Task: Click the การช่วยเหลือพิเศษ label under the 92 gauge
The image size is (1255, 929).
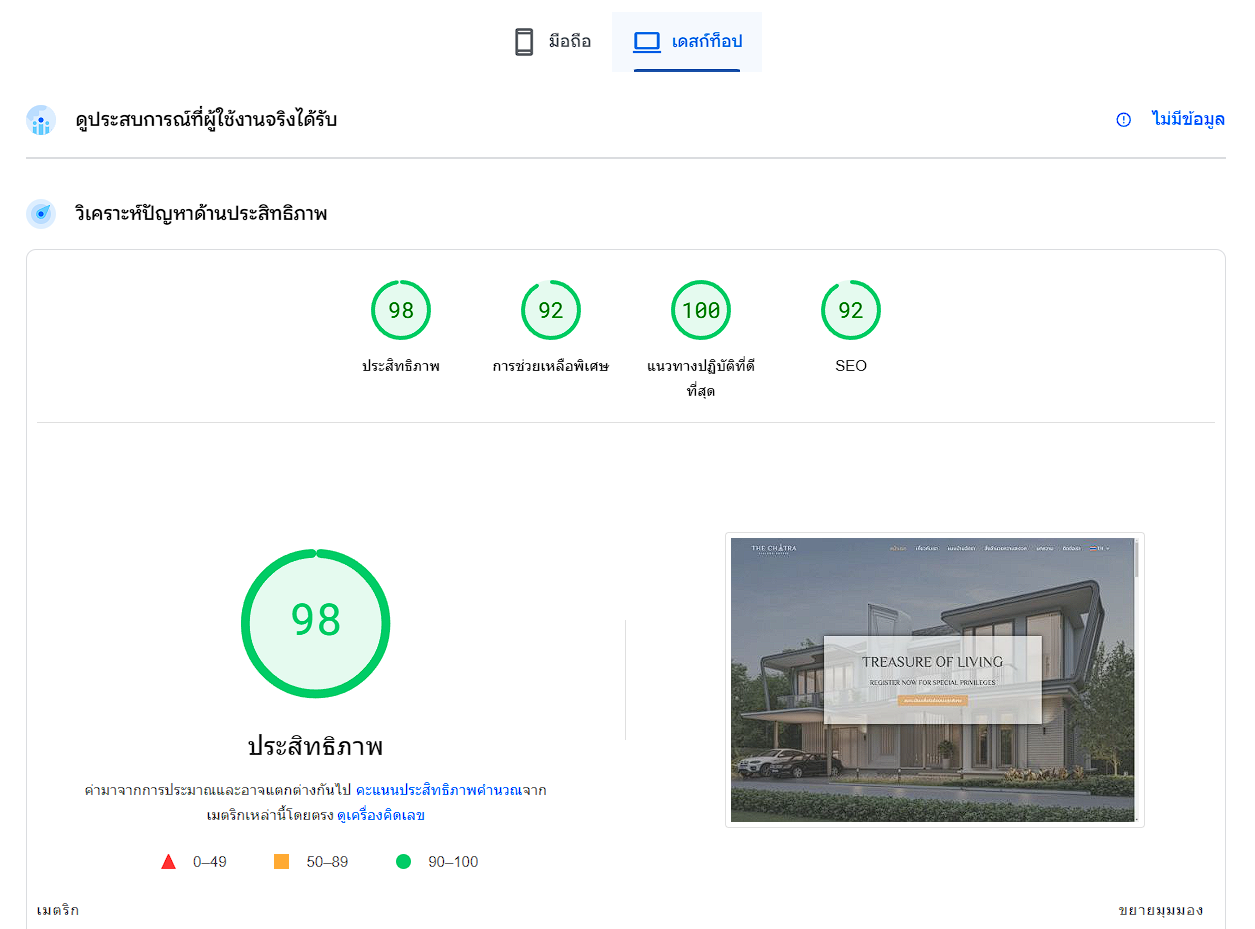Action: (551, 366)
